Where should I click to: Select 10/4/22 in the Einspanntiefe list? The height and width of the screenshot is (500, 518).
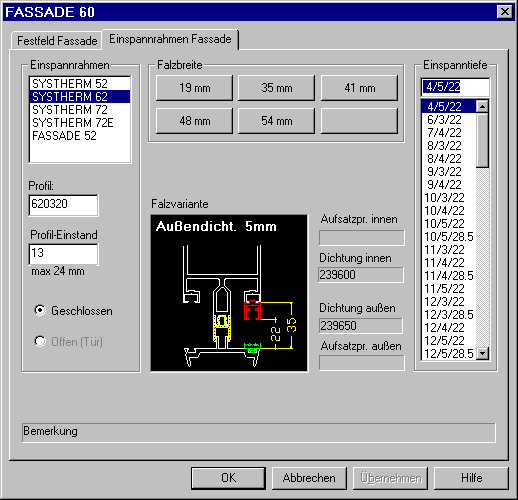point(449,211)
